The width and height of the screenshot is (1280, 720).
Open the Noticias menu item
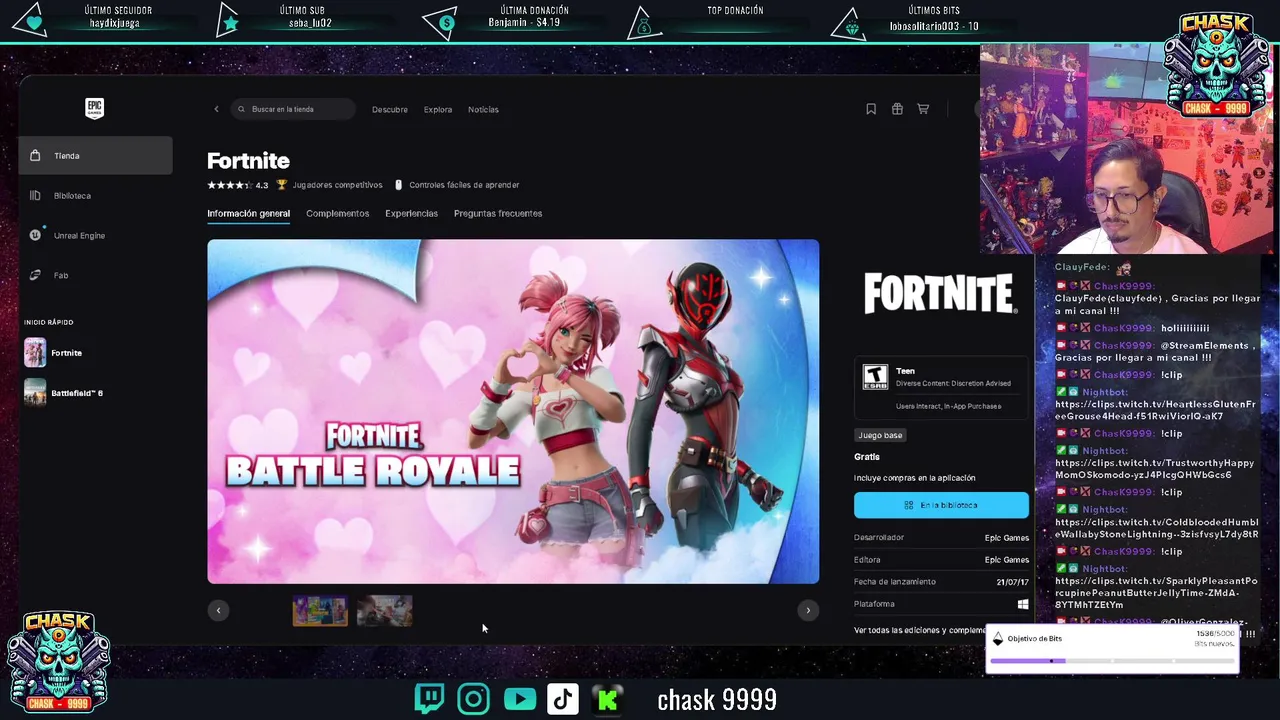[x=483, y=109]
